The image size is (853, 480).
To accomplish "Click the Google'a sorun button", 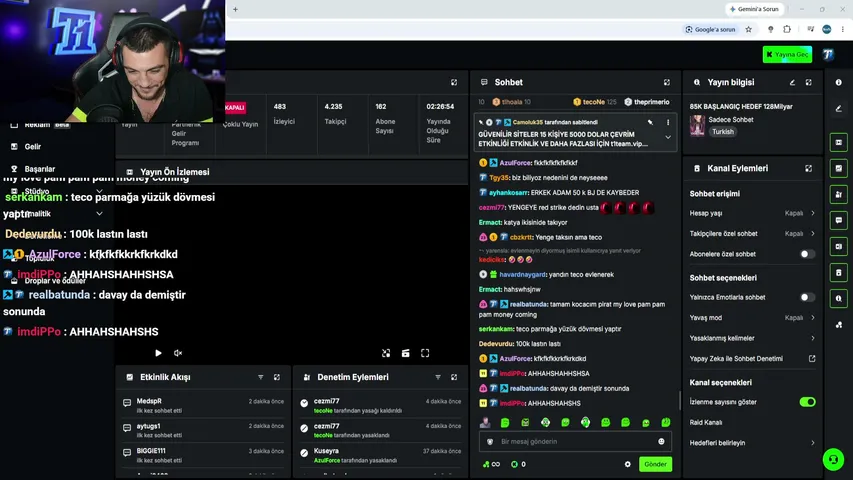I will point(710,29).
